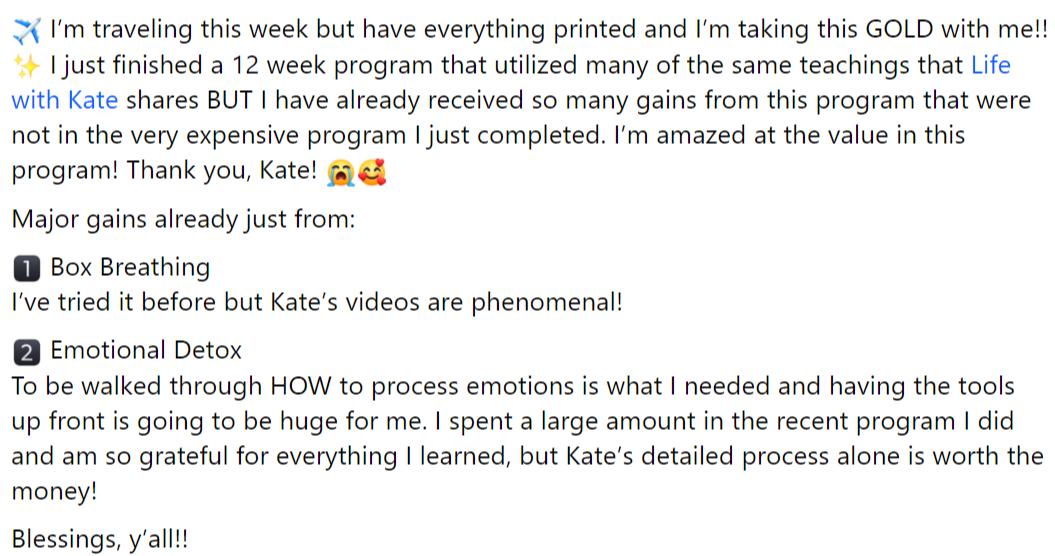Click the crying face emoji
The height and width of the screenshot is (556, 1055).
[340, 172]
